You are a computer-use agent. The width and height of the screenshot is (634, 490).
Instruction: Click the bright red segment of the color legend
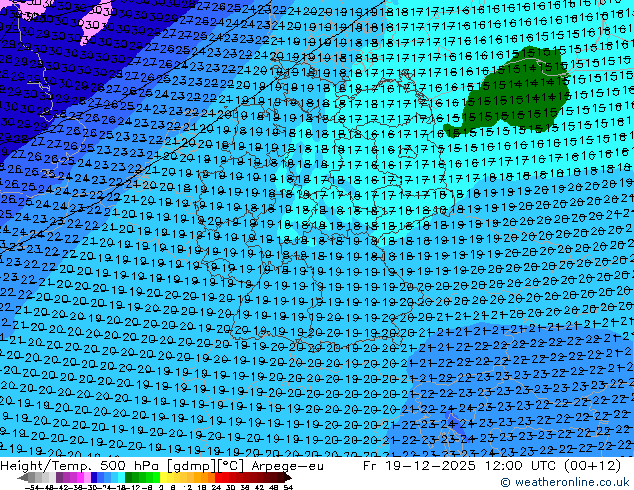click(218, 478)
